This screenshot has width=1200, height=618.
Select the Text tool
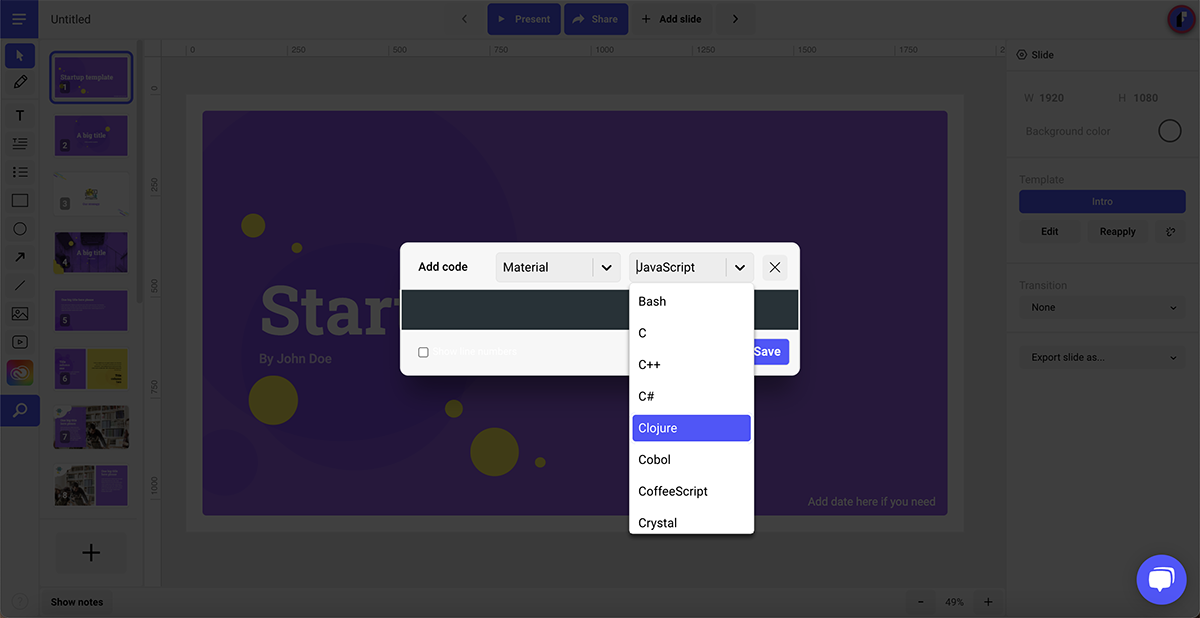coord(20,116)
